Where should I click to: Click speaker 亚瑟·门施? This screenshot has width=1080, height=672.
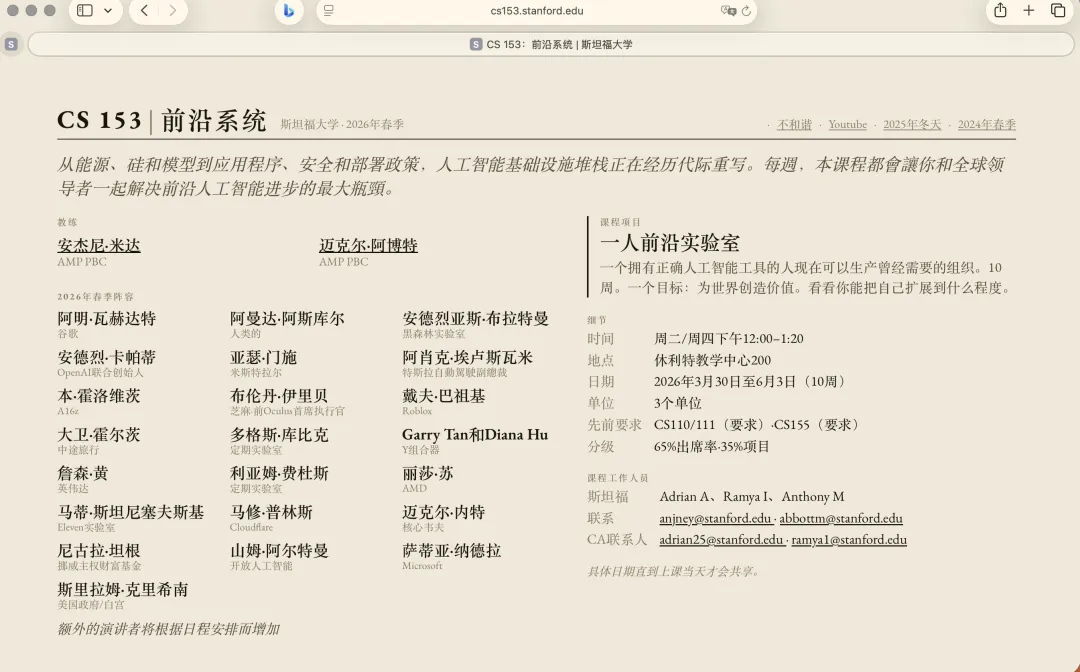[263, 357]
